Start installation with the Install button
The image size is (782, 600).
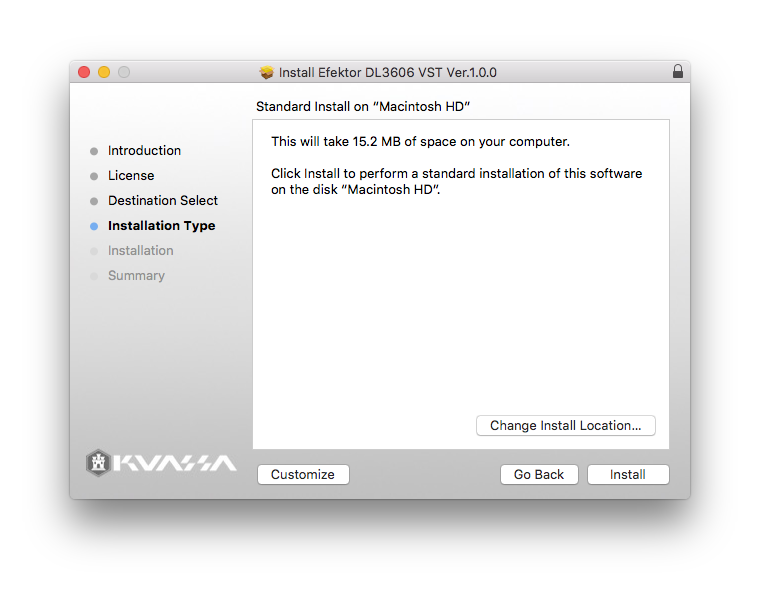[628, 475]
